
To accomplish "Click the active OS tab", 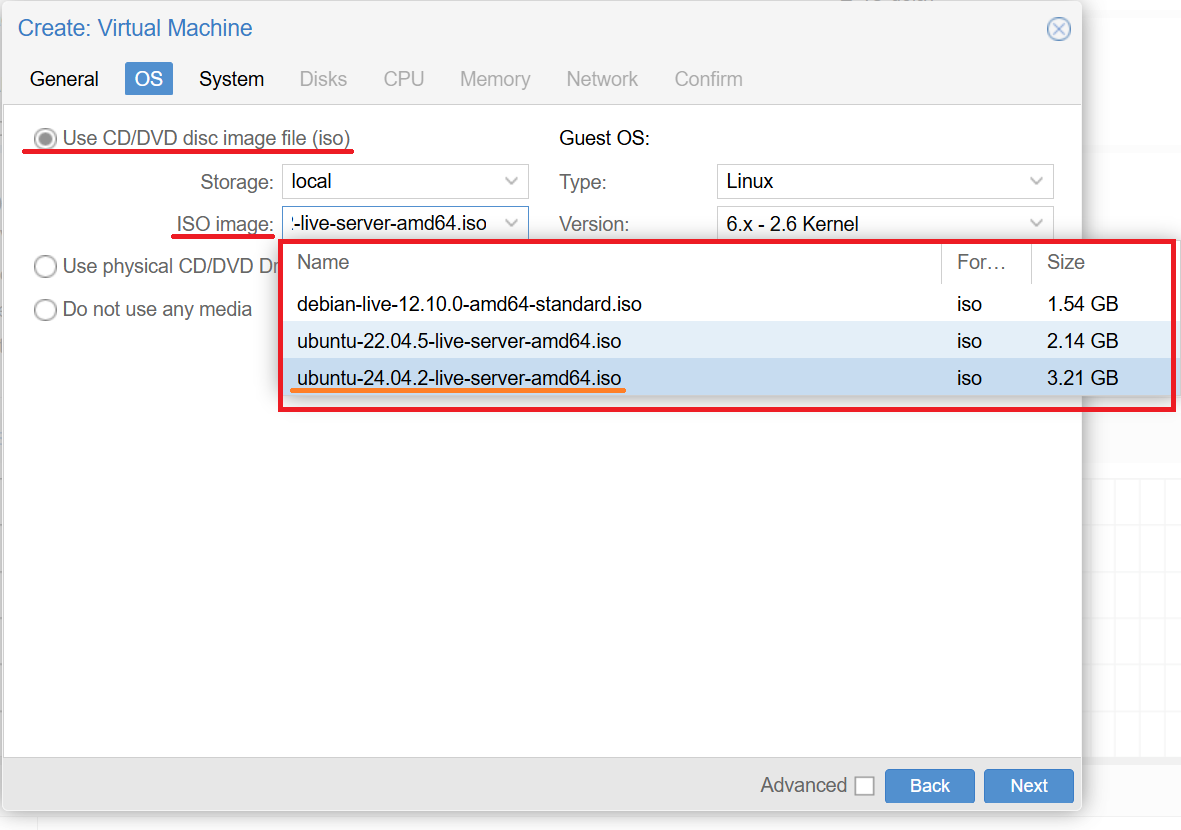I will (x=148, y=79).
